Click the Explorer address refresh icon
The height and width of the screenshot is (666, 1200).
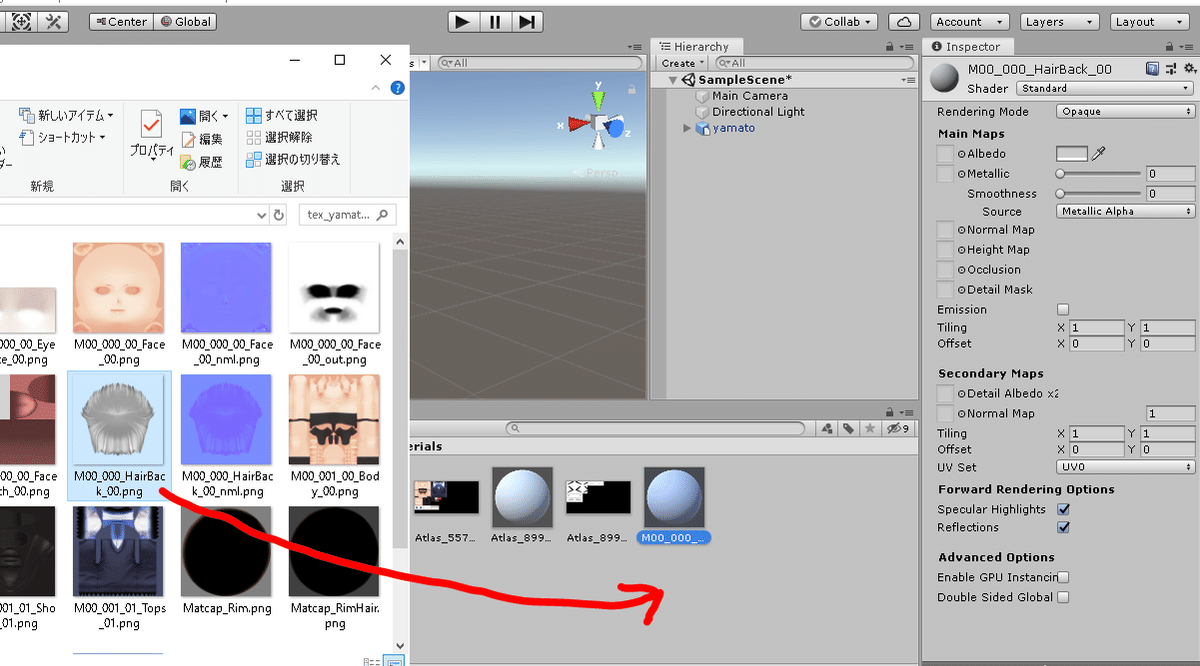[280, 214]
